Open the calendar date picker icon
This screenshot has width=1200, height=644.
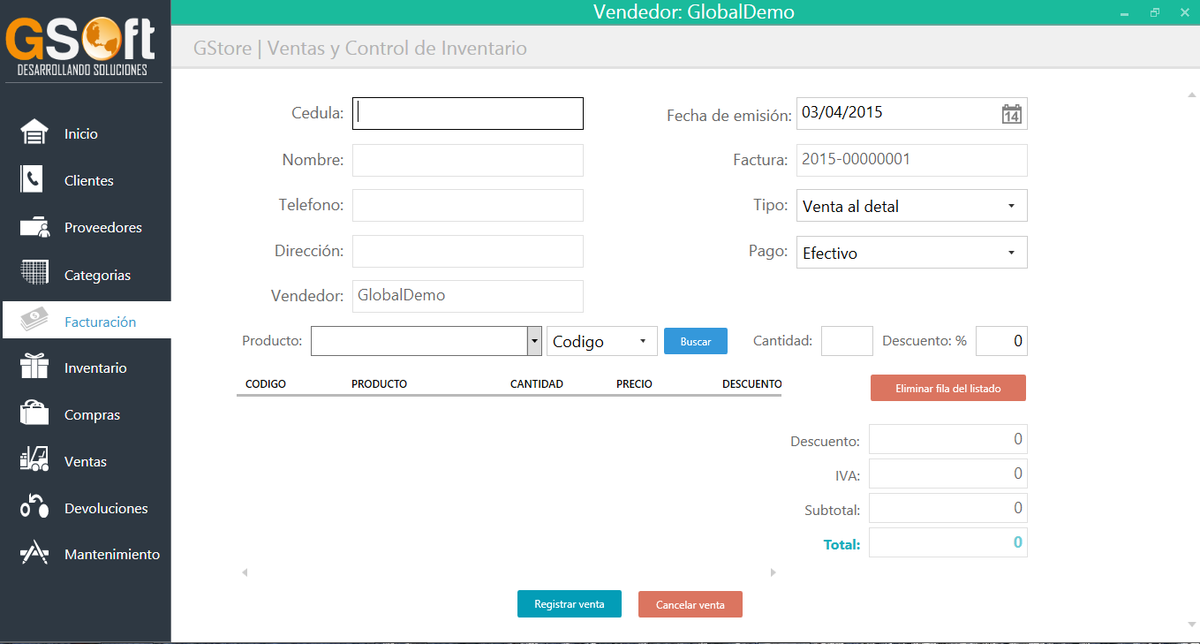click(1012, 114)
